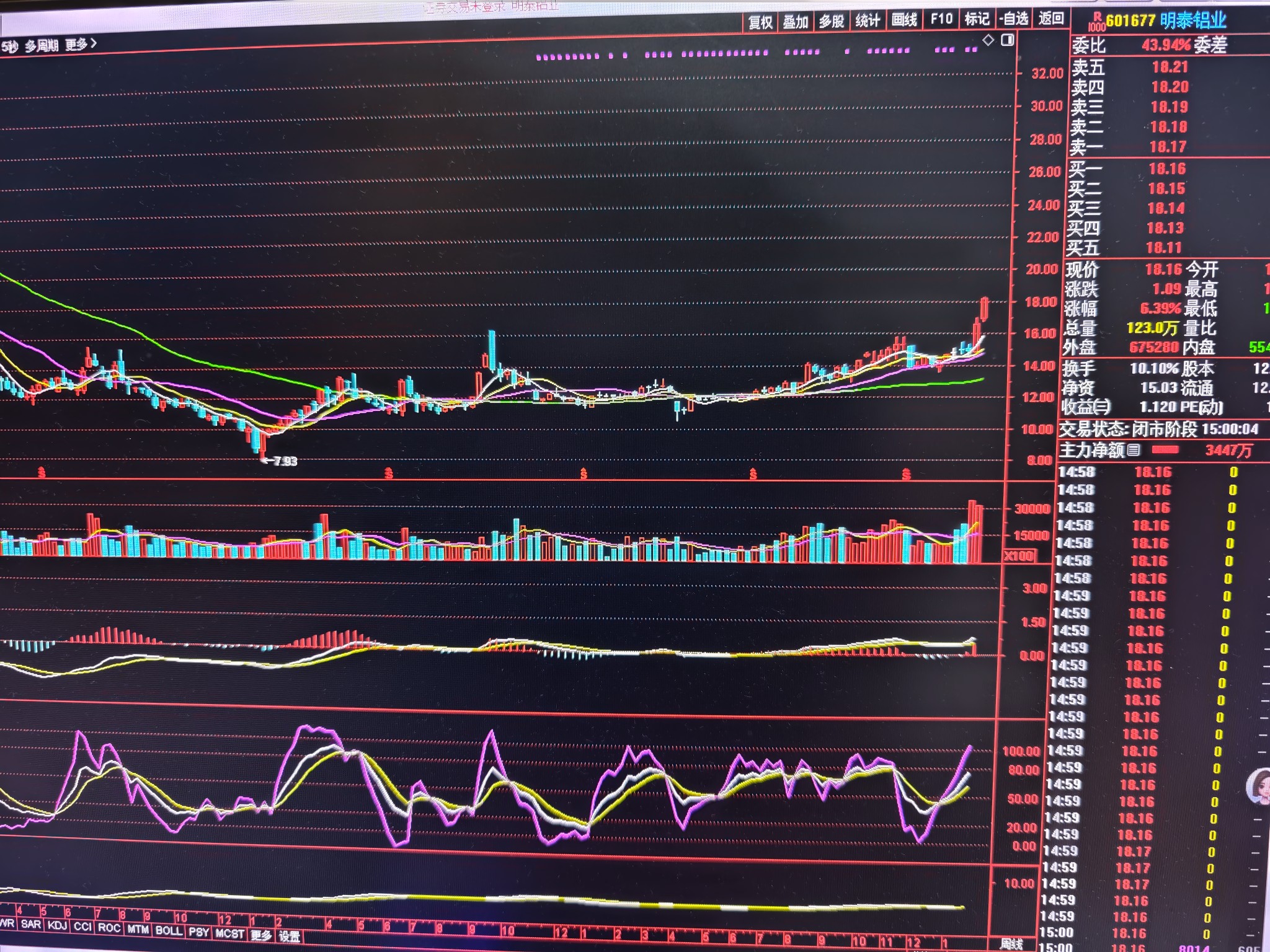Click the X100 volume unit label

click(x=1018, y=556)
